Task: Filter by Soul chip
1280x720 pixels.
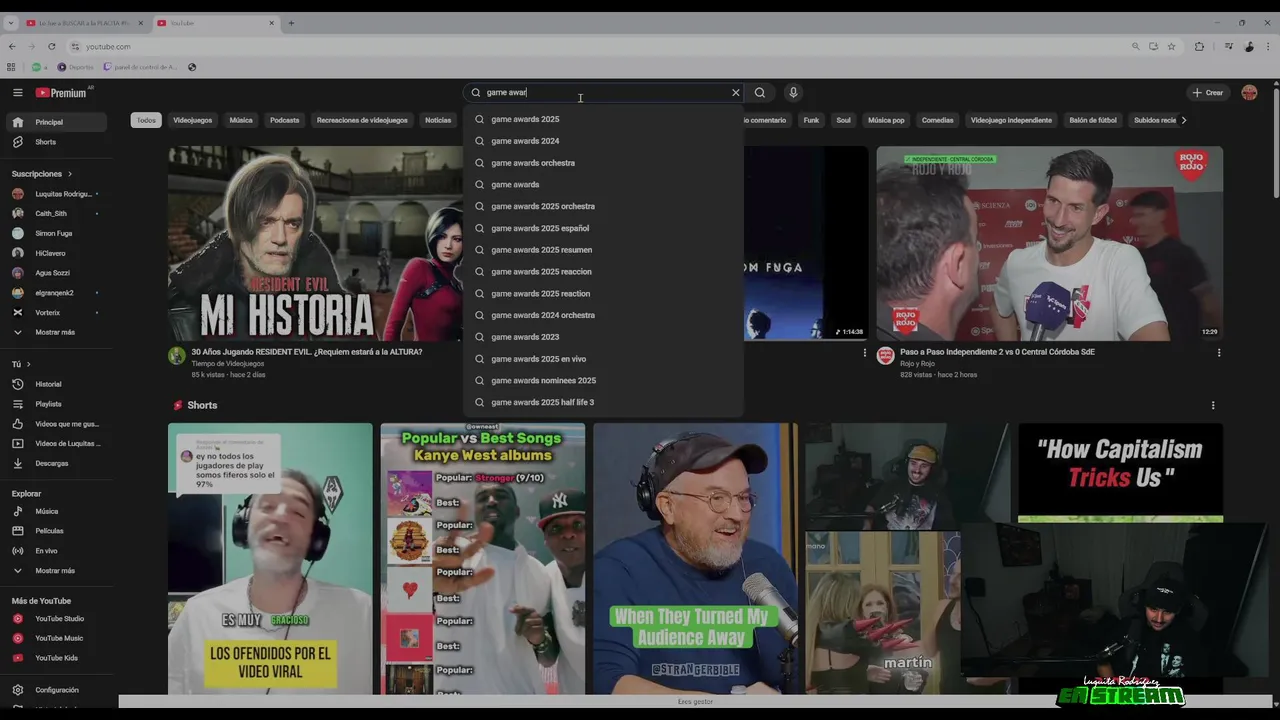Action: point(843,120)
